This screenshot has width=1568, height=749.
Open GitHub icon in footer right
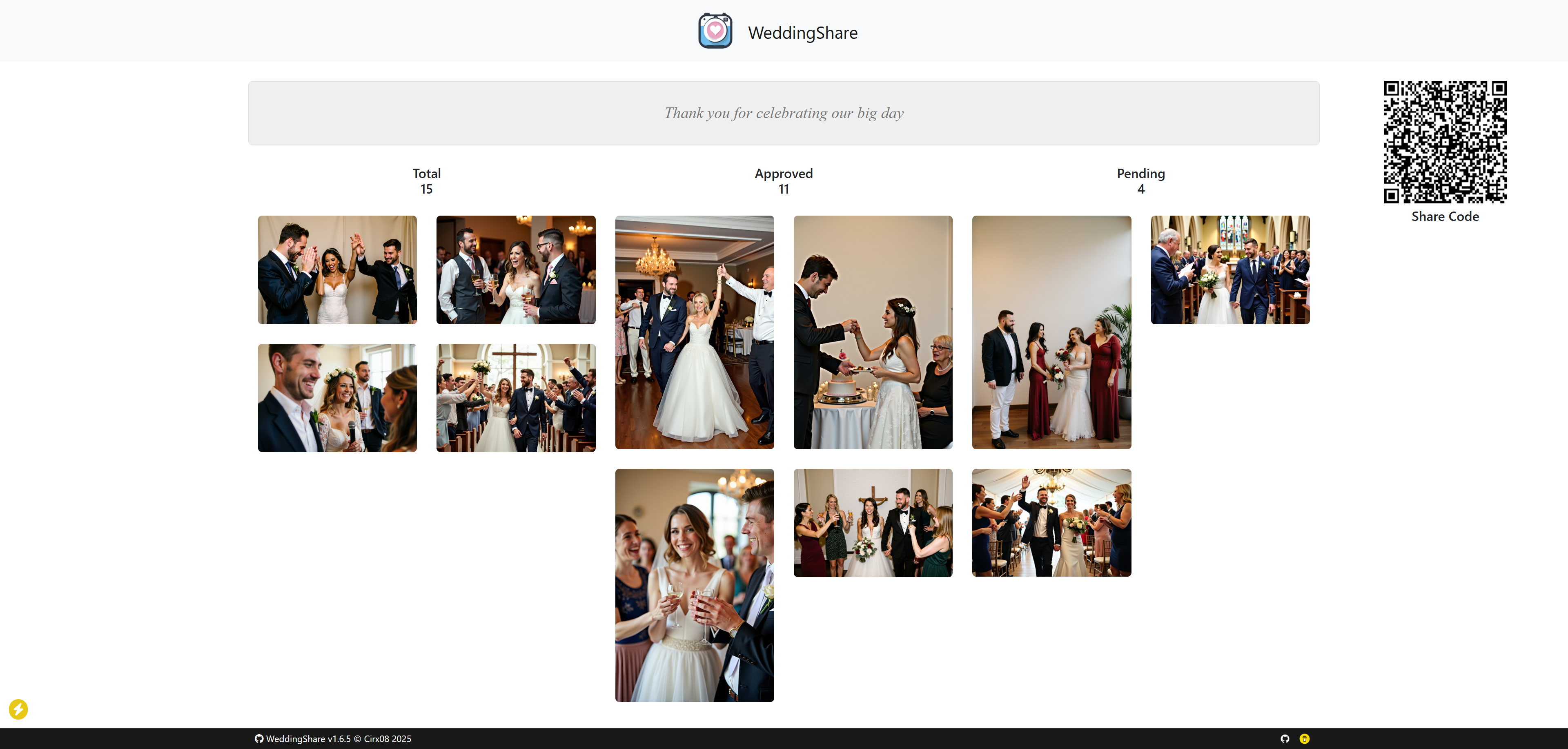click(1284, 739)
